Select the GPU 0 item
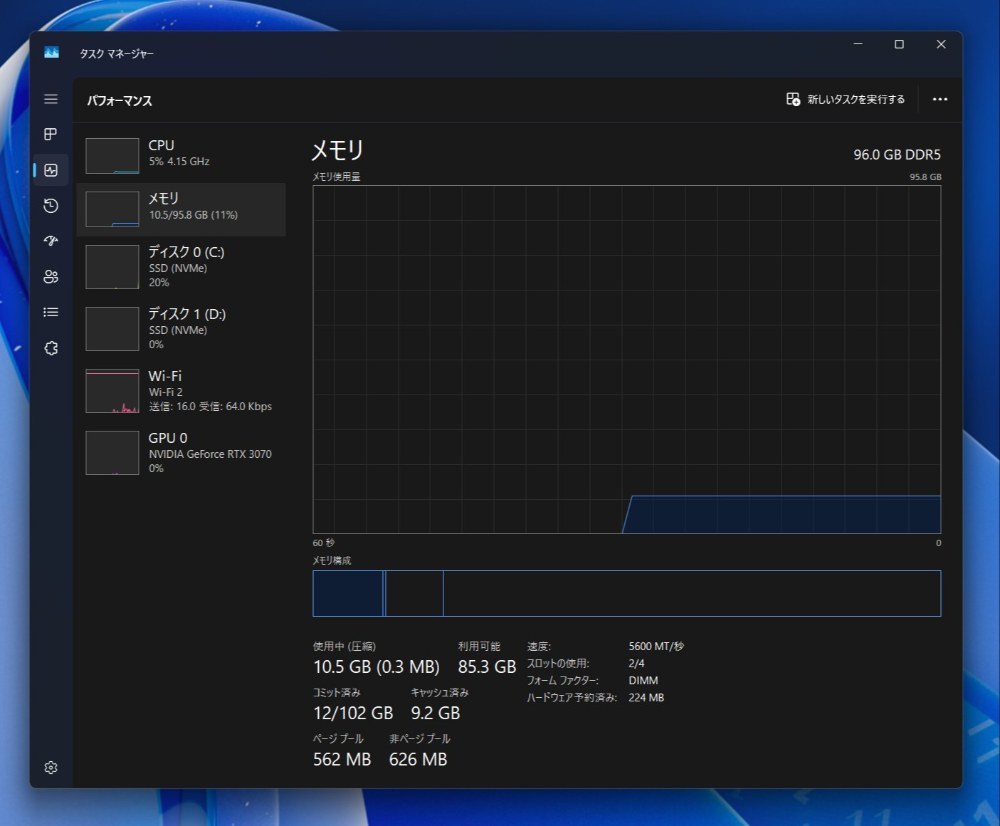The image size is (1000, 826). click(181, 452)
